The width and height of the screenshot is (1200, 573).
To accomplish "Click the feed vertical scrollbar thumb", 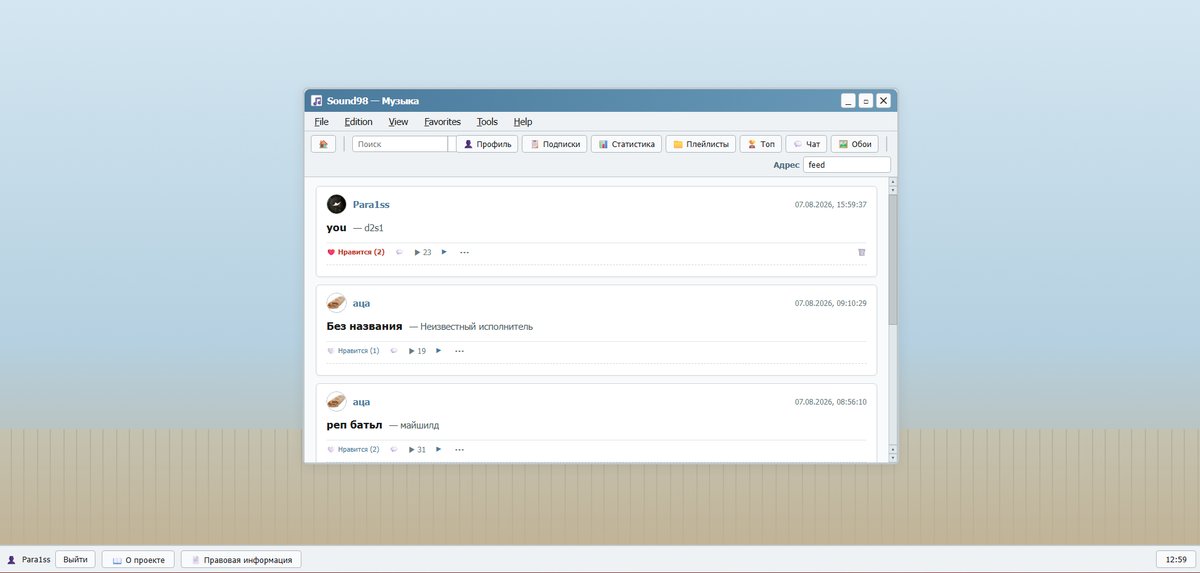I will (x=892, y=259).
